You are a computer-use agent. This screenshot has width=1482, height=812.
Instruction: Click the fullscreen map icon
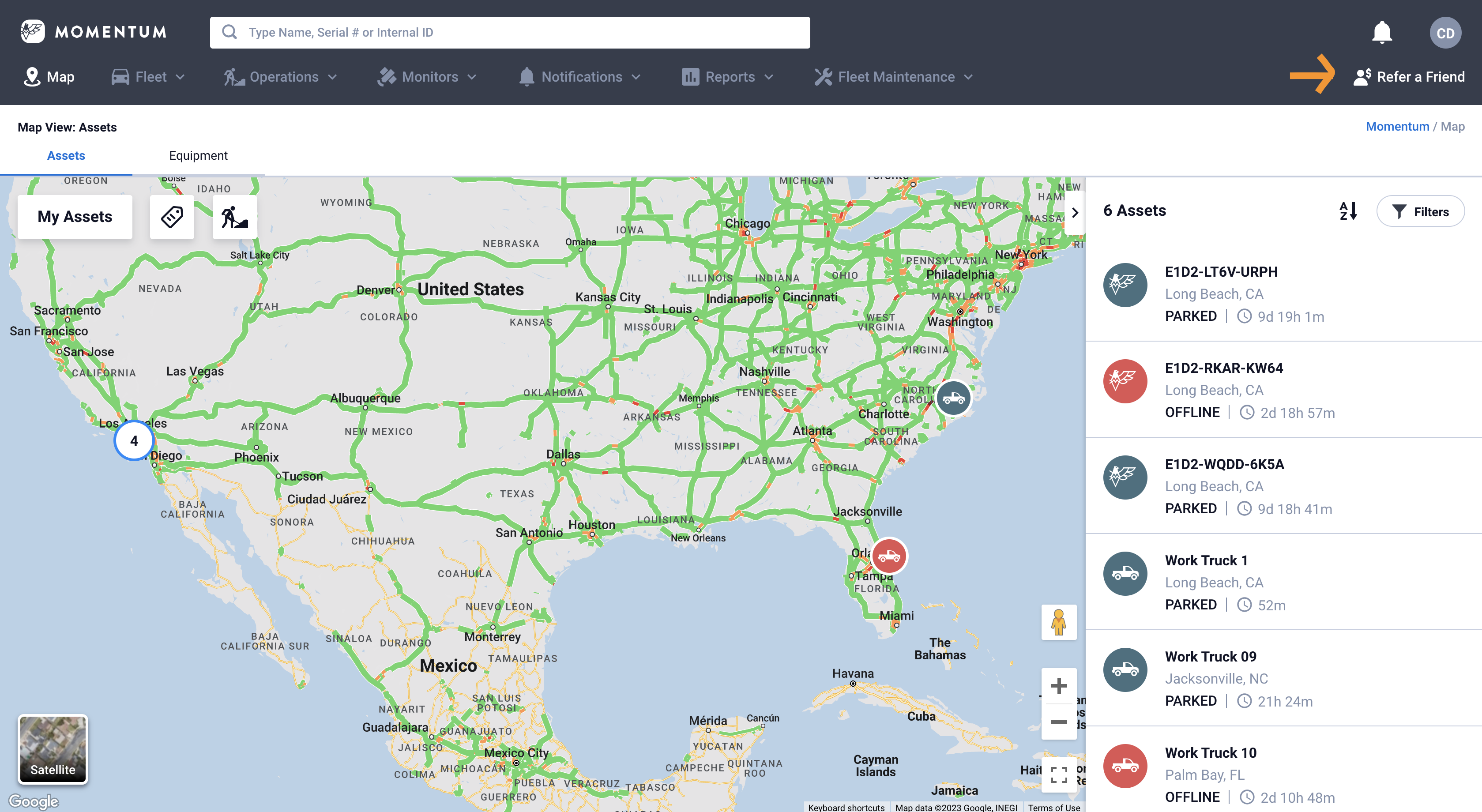coord(1059,774)
